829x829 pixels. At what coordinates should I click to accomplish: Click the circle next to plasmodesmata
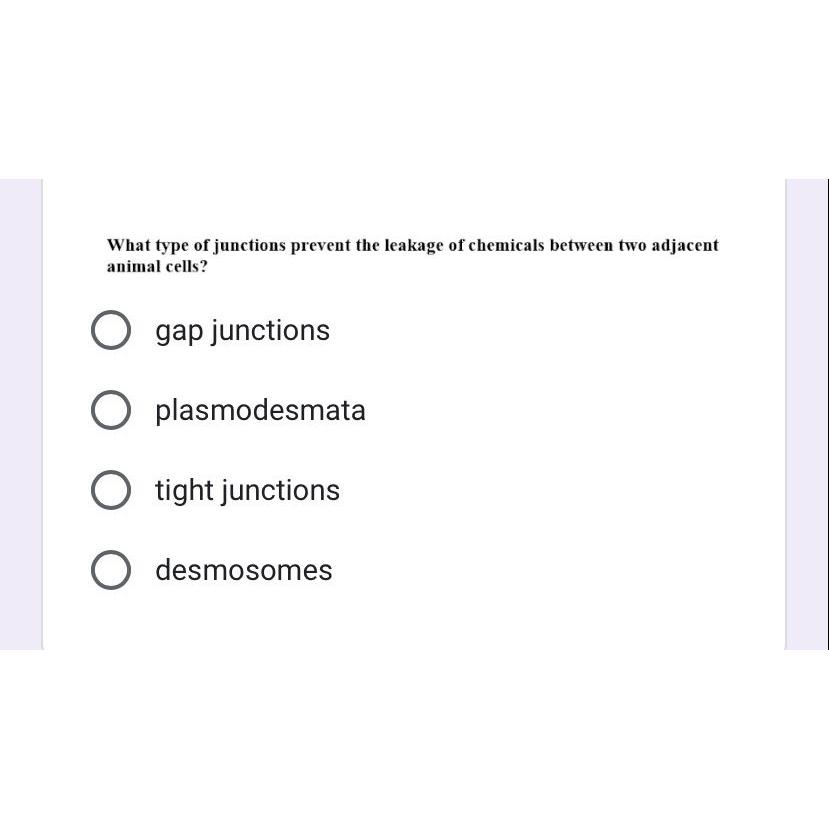tap(111, 410)
